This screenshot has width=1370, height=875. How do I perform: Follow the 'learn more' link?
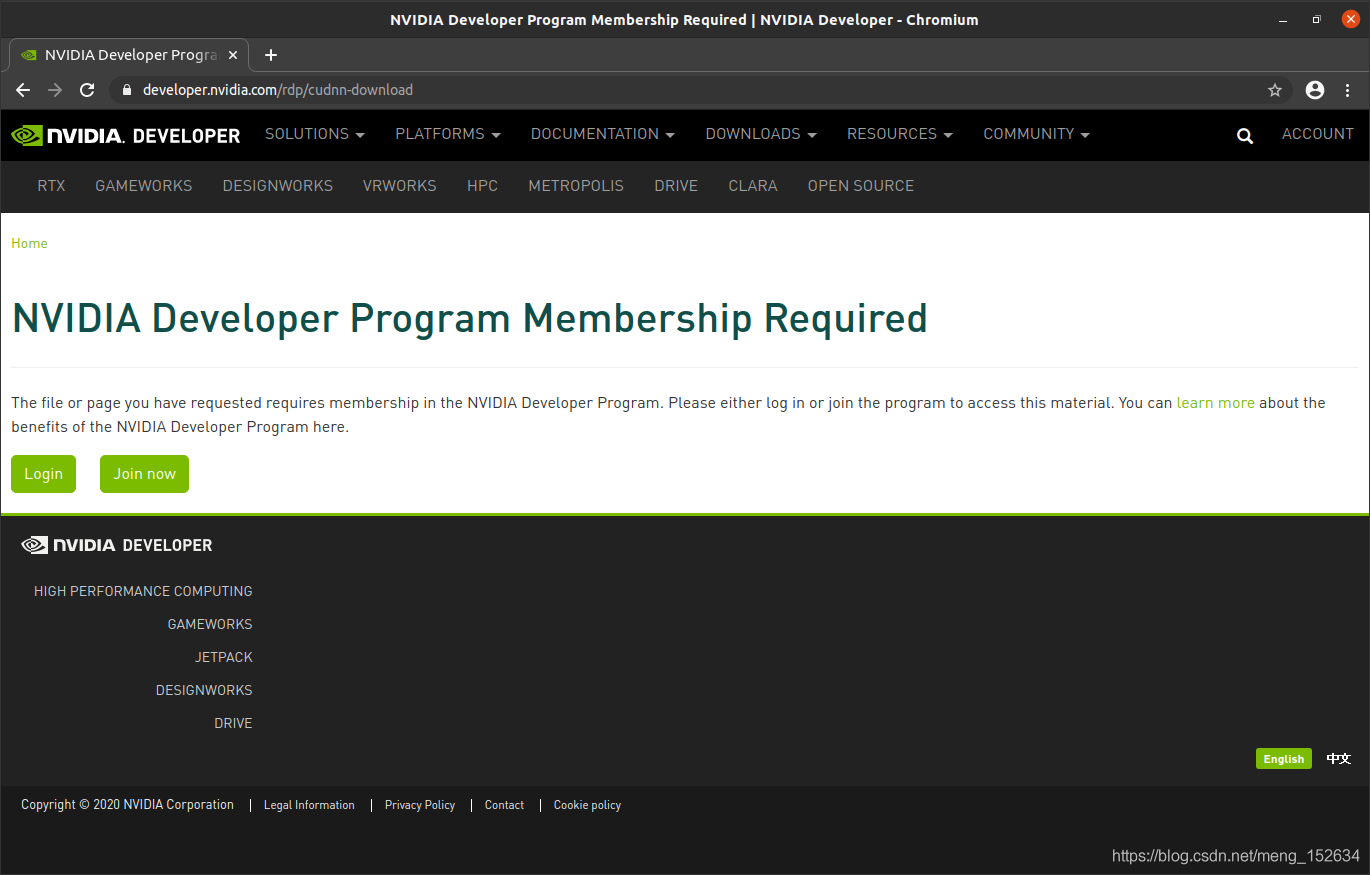[1216, 403]
